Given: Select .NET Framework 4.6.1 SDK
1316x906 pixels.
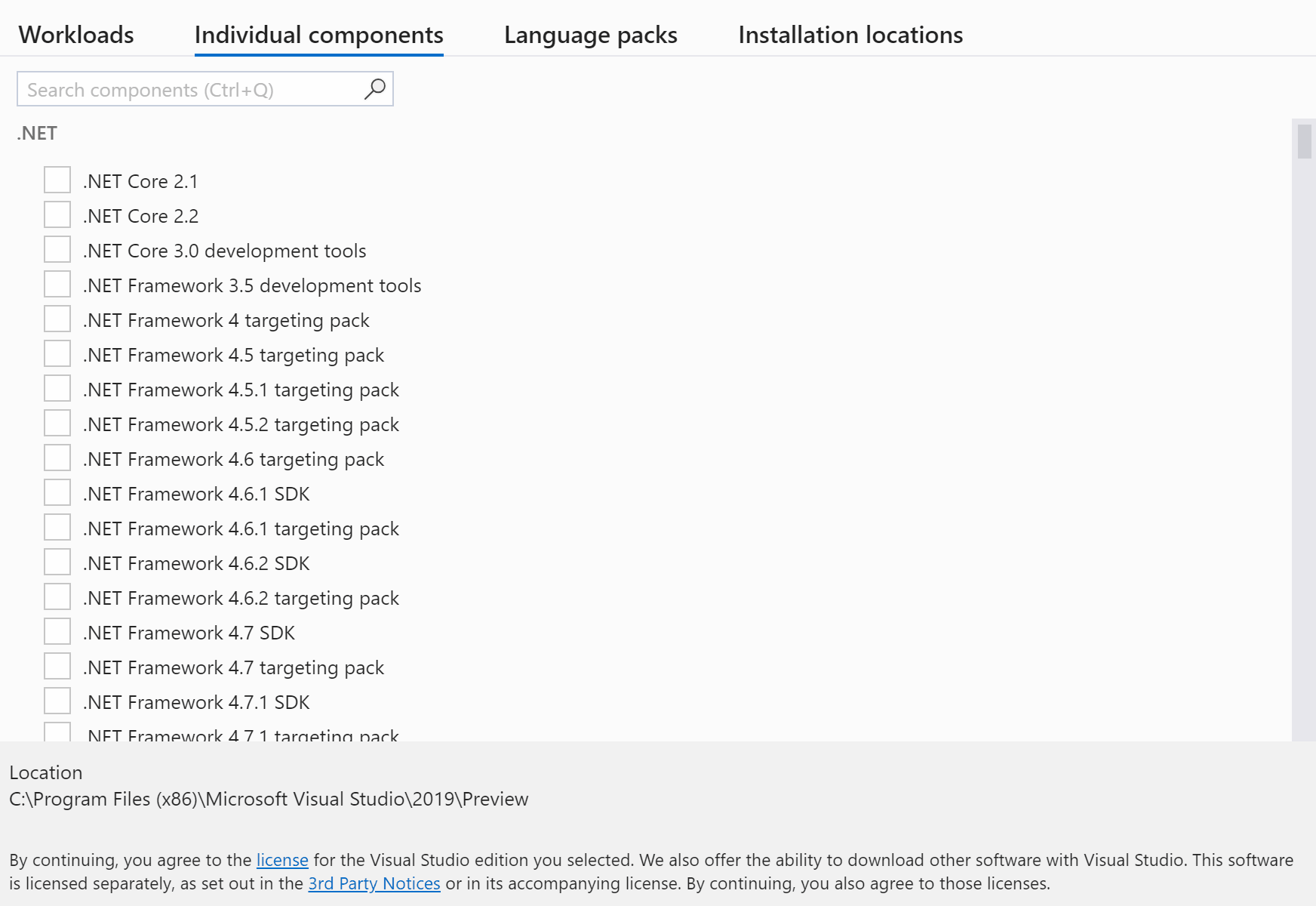Looking at the screenshot, I should click(57, 492).
